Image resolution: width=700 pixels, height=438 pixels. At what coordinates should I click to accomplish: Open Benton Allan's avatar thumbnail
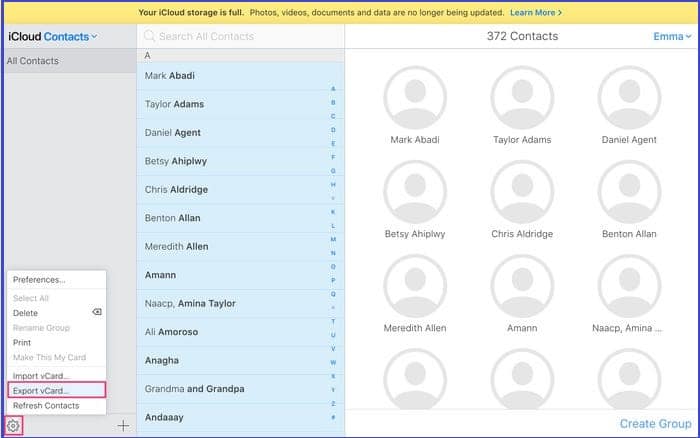coord(629,192)
